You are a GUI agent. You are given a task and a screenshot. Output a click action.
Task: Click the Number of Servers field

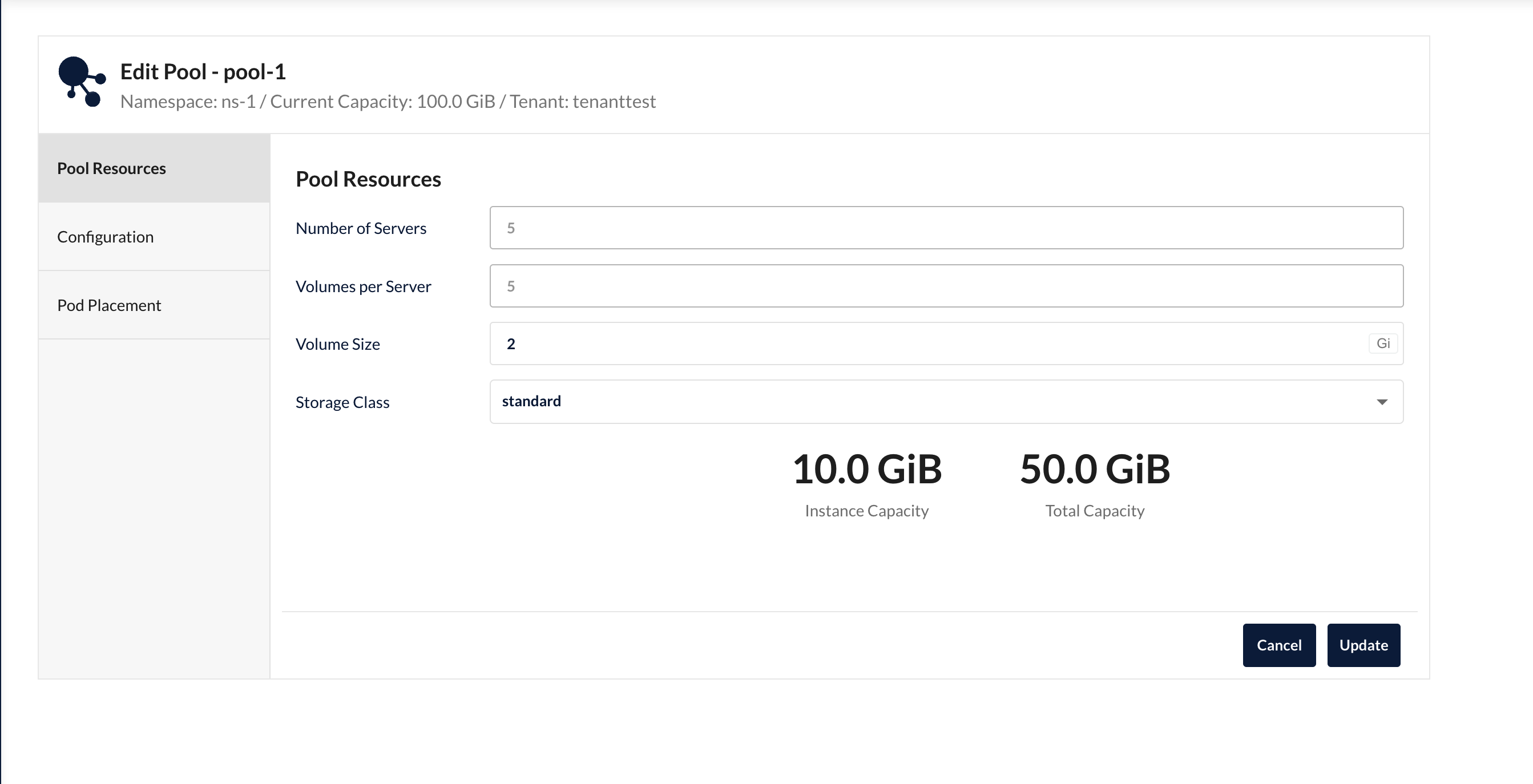tap(946, 228)
